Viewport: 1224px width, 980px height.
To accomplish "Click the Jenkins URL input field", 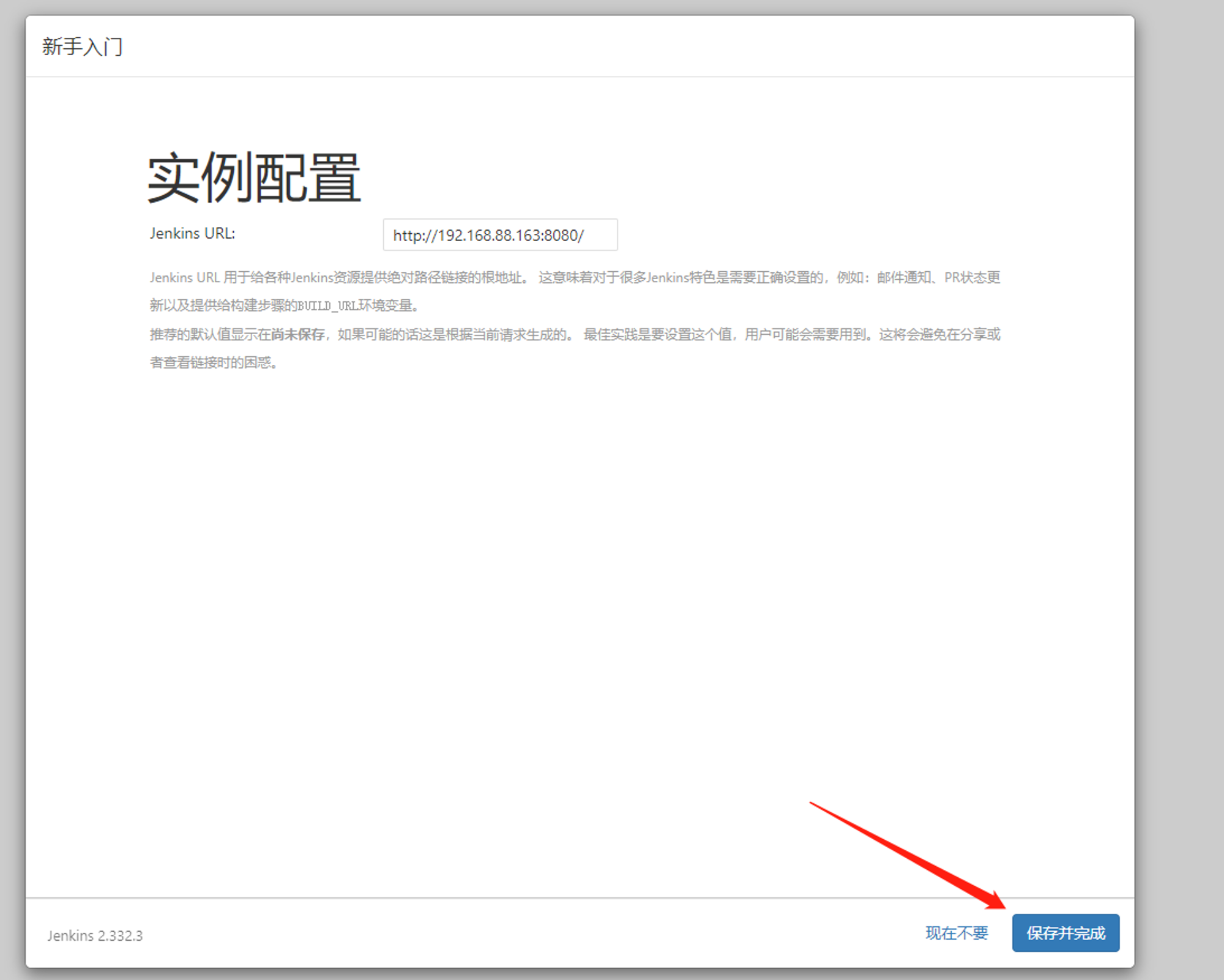I will coord(500,234).
